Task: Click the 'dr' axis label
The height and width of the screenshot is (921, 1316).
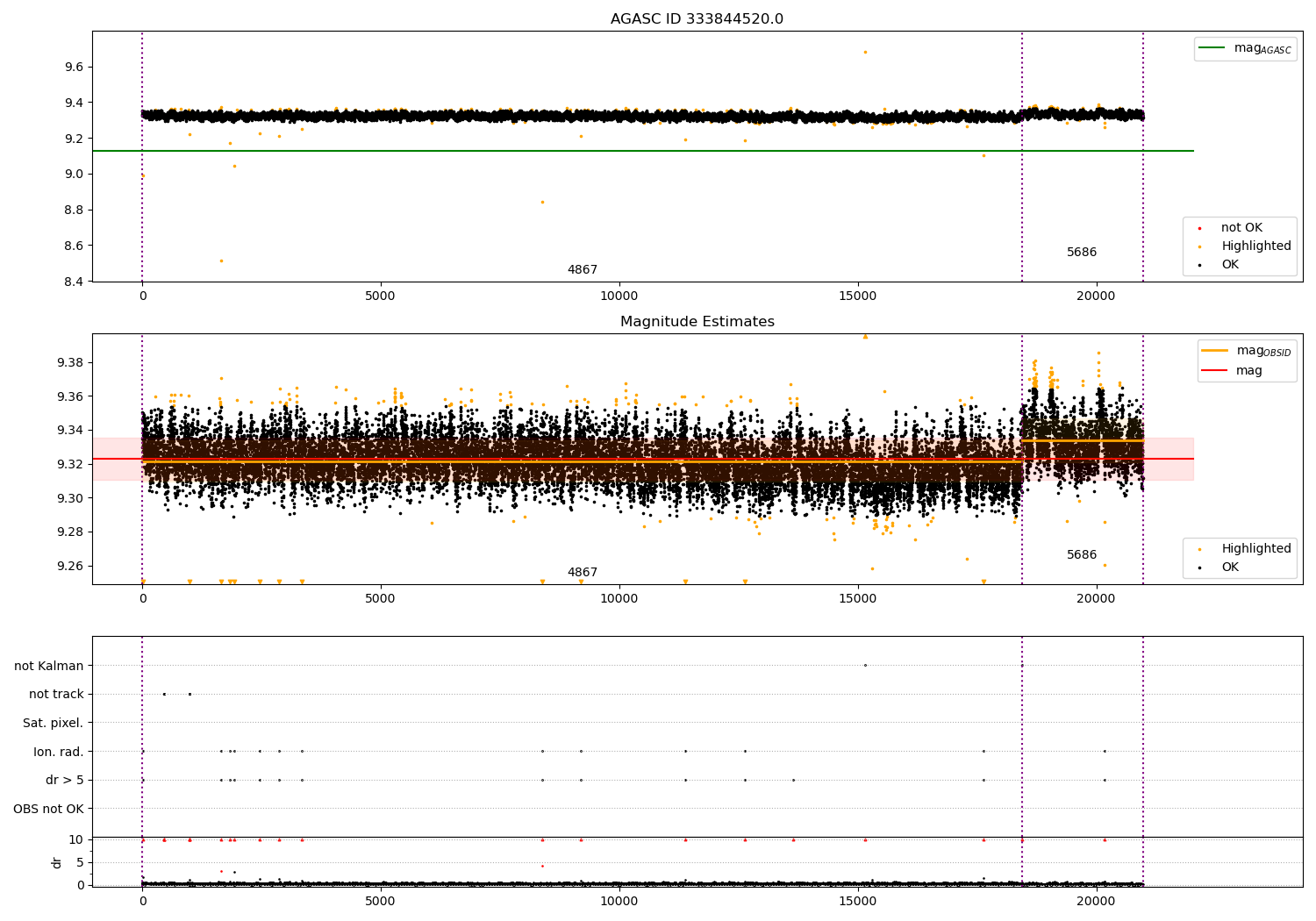Action: click(x=57, y=862)
